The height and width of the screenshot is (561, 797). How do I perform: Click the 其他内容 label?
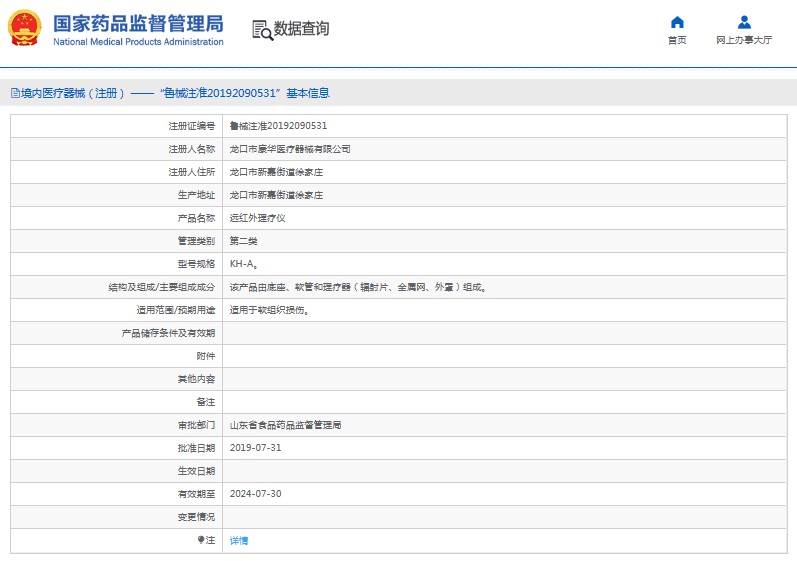196,379
